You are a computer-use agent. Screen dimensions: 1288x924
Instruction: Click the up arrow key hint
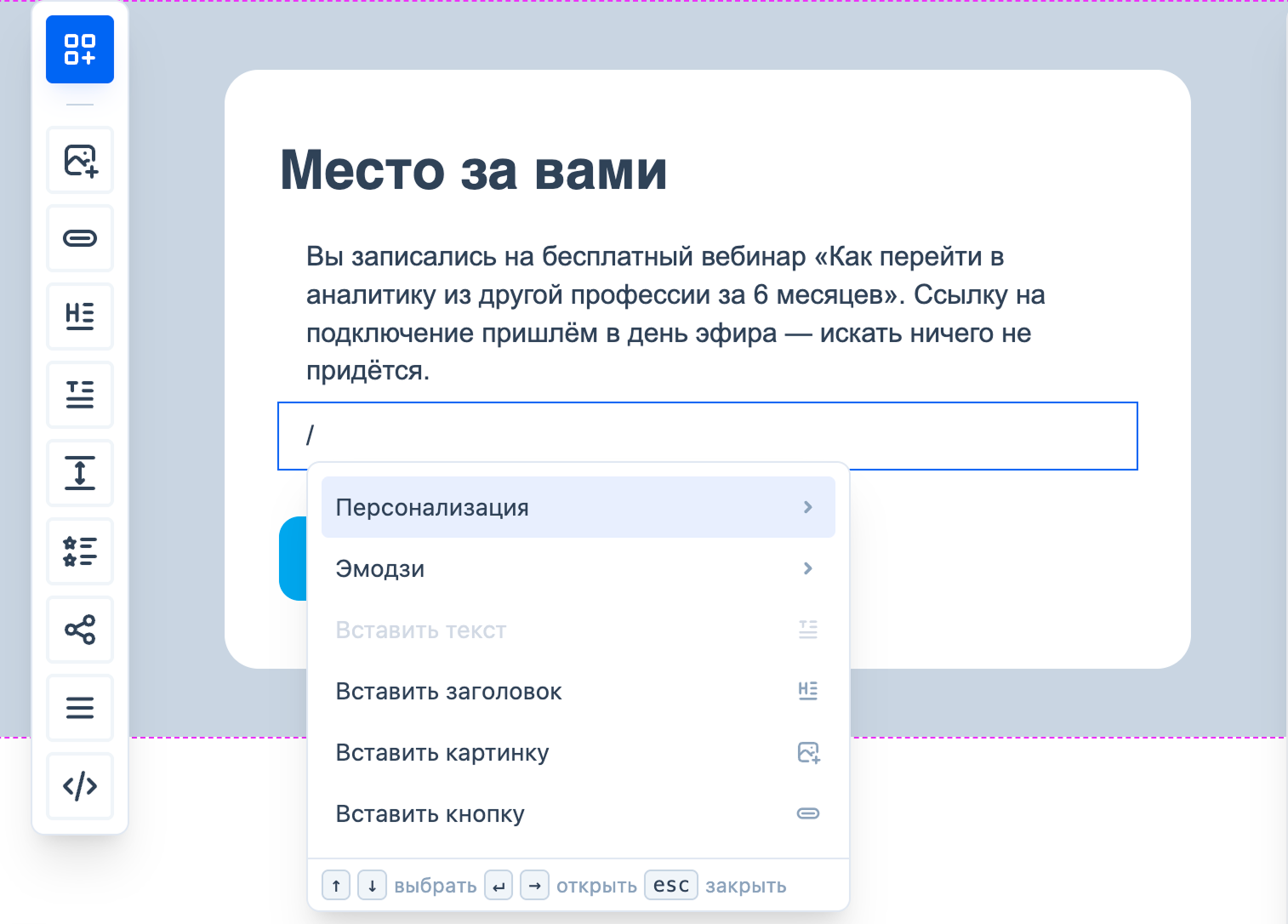click(336, 885)
